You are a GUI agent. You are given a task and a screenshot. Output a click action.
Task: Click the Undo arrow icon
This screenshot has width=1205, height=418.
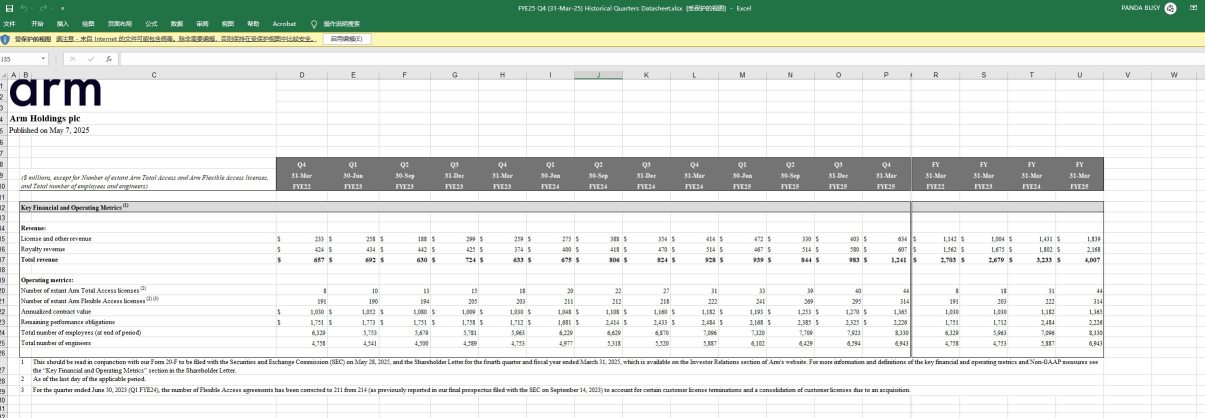click(23, 7)
